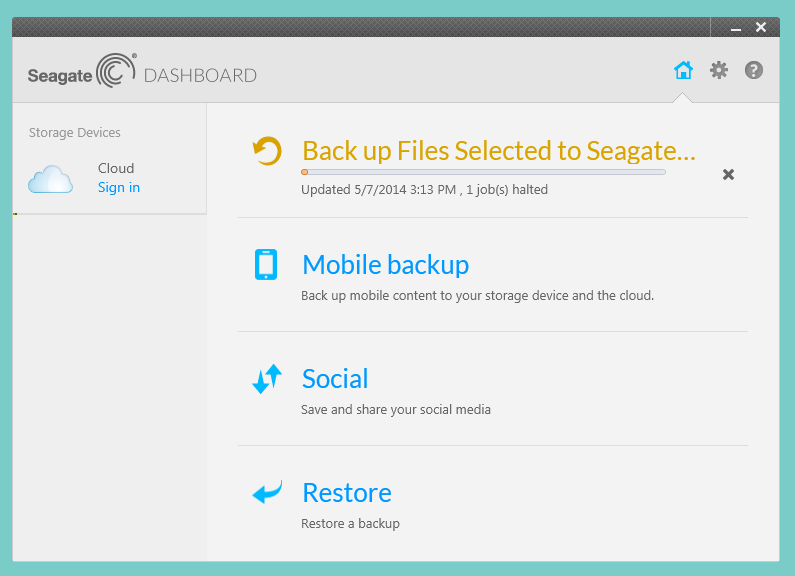Click the Home icon in header
The image size is (795, 576).
[683, 70]
